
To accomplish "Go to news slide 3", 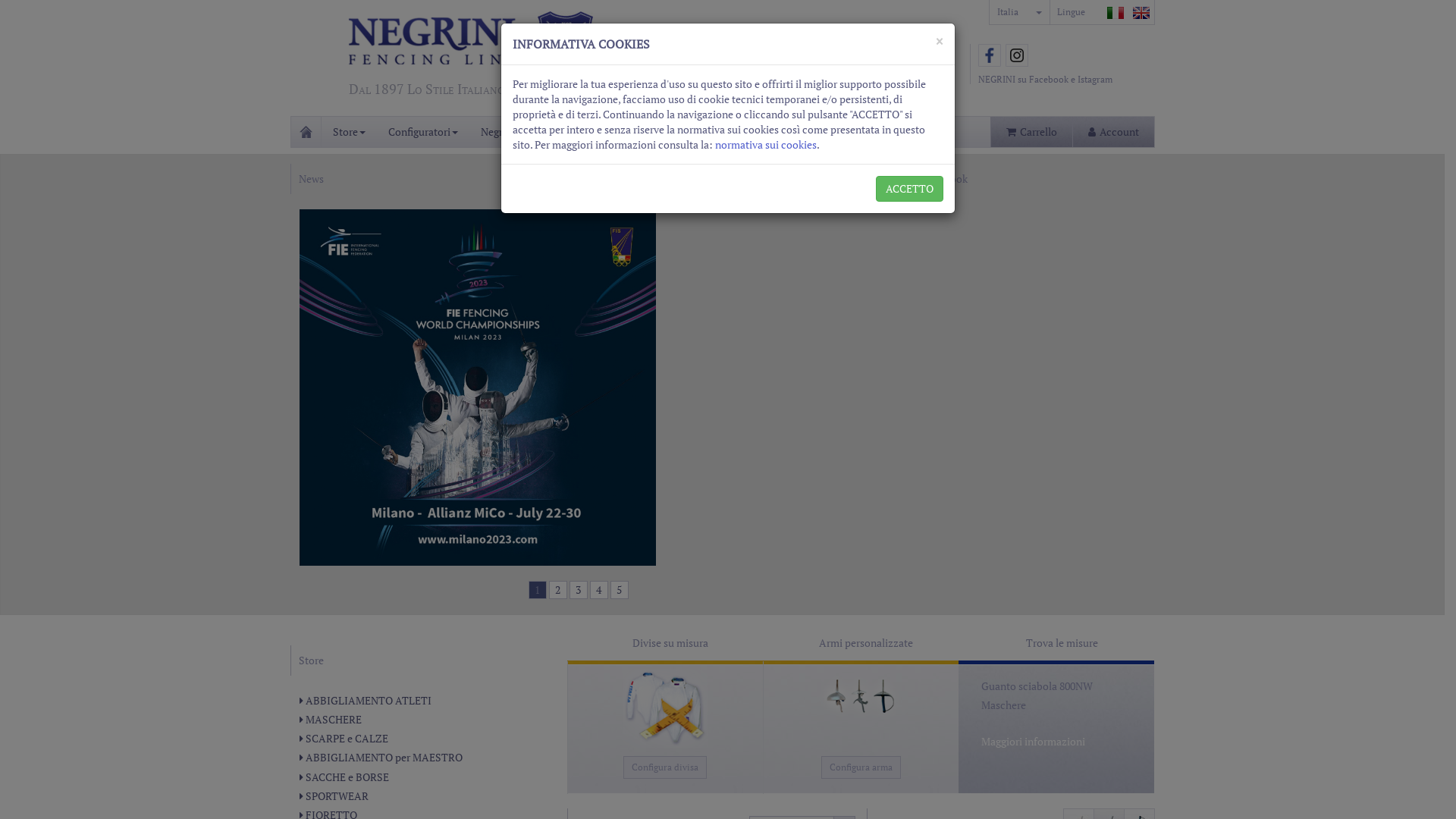I will click(579, 590).
